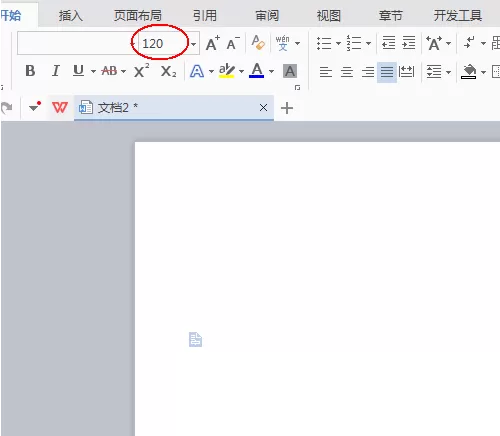Expand underline style dropdown

coord(93,72)
